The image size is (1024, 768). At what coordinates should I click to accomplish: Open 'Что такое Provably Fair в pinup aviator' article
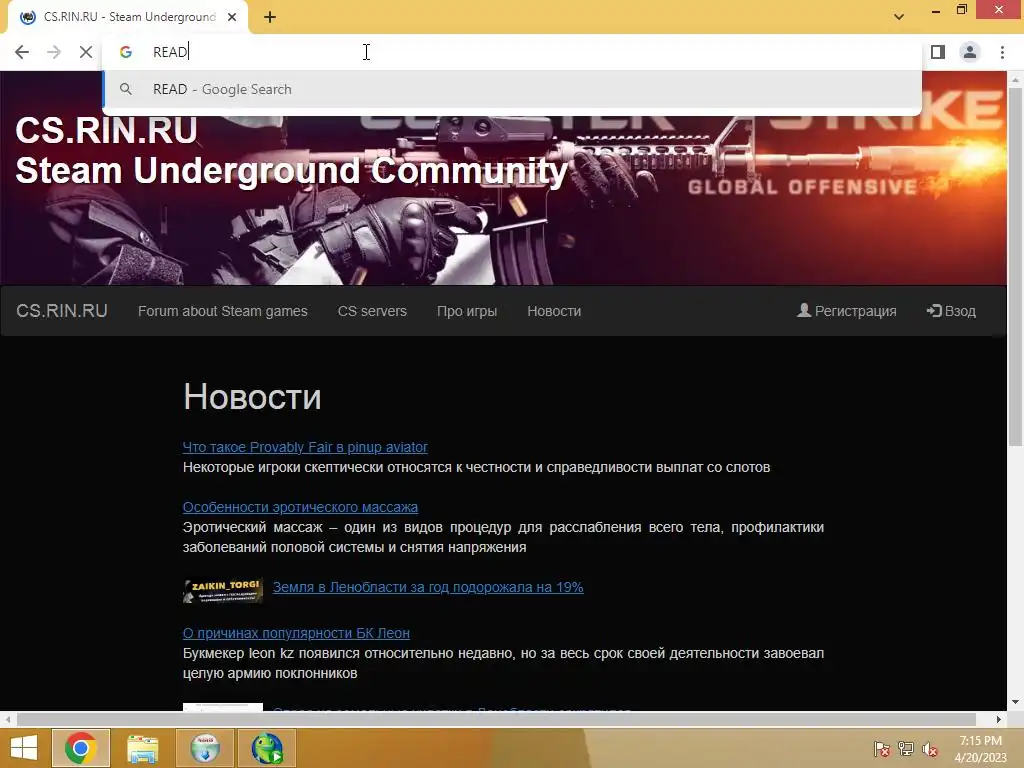pyautogui.click(x=305, y=447)
